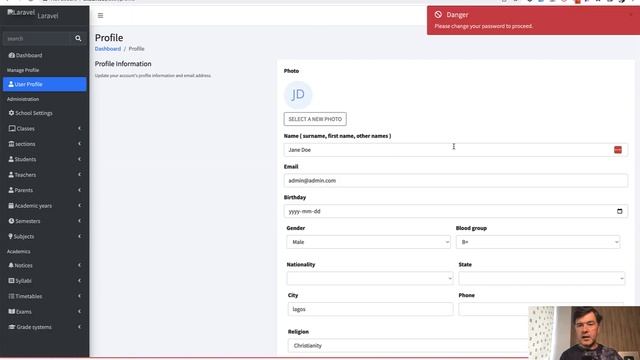Image resolution: width=640 pixels, height=360 pixels.
Task: Click the Classes board icon
Action: tap(12, 129)
